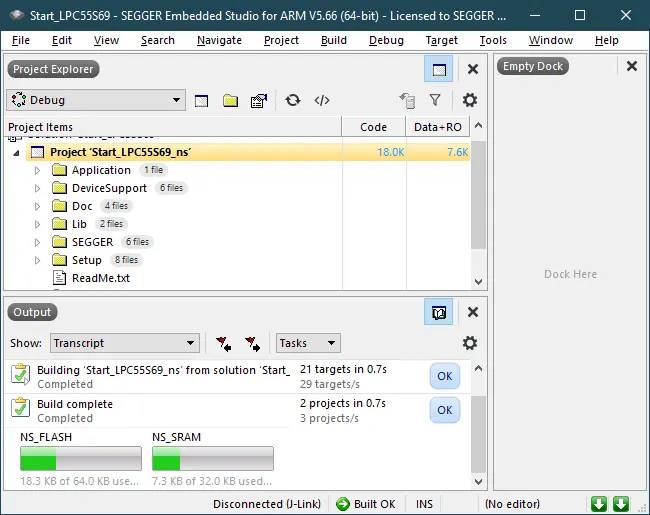Open Project Explorer settings gear

[x=469, y=100]
